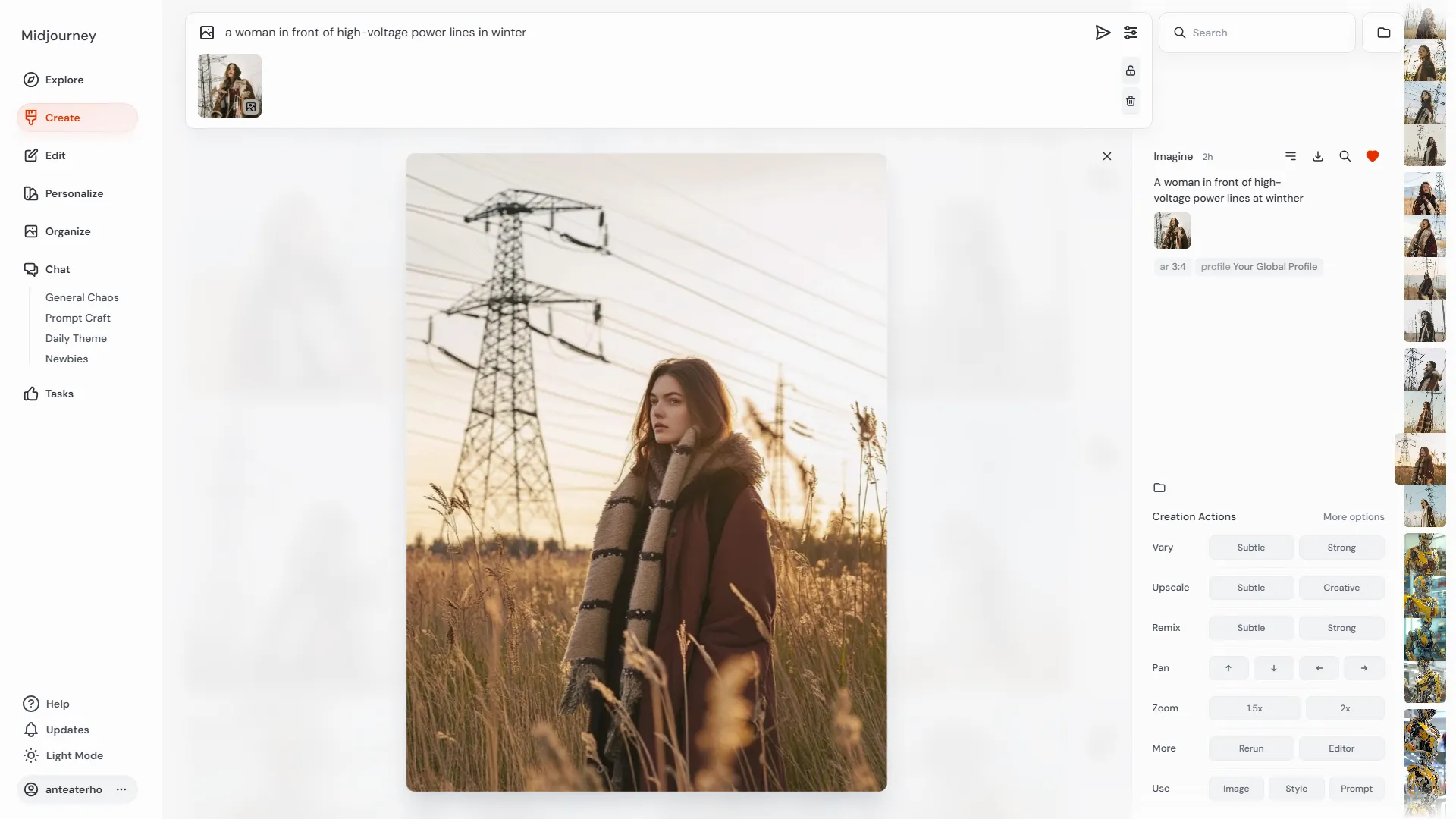Click the send prompt arrow icon

(1103, 33)
